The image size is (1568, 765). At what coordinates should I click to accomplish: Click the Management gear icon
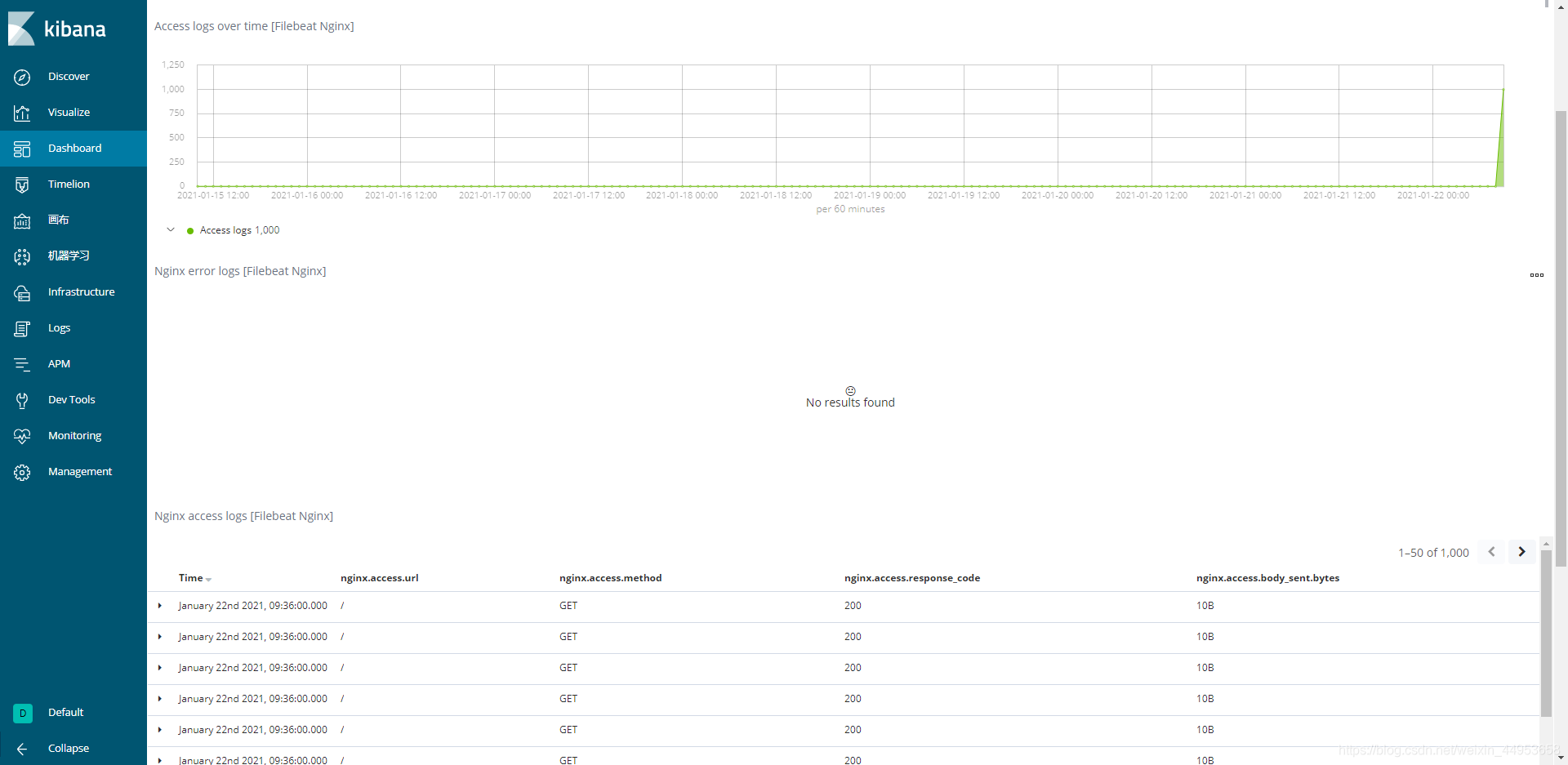pos(22,472)
